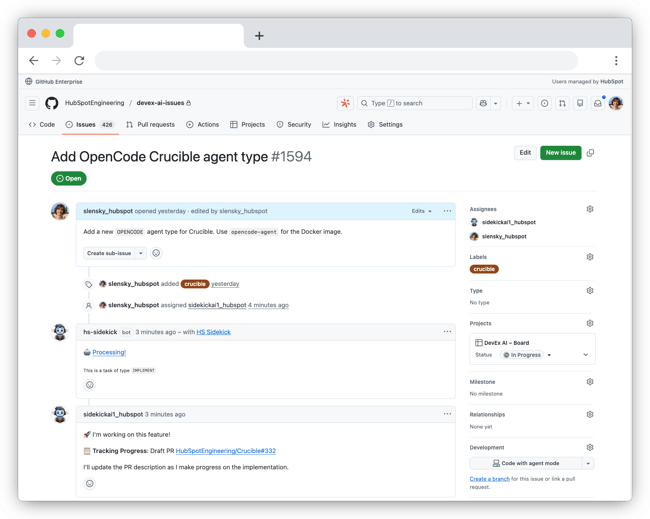Select assignee slensky_hubspot in the sidebar
This screenshot has width=650, height=519.
pos(498,236)
